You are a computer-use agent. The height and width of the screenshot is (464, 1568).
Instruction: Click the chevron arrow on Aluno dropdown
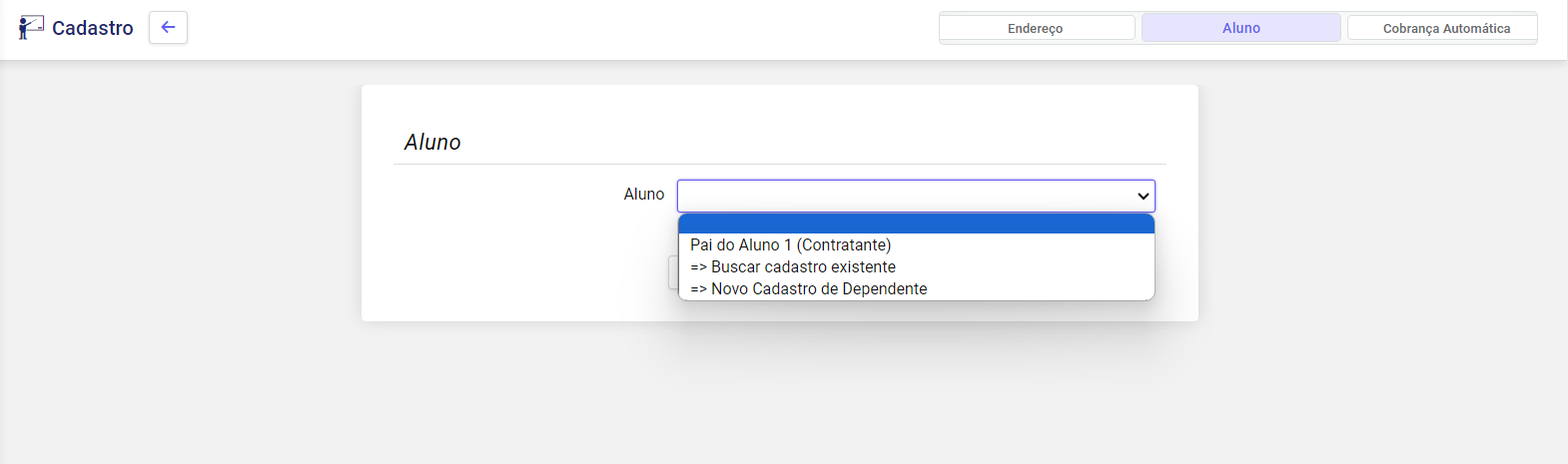[1143, 196]
